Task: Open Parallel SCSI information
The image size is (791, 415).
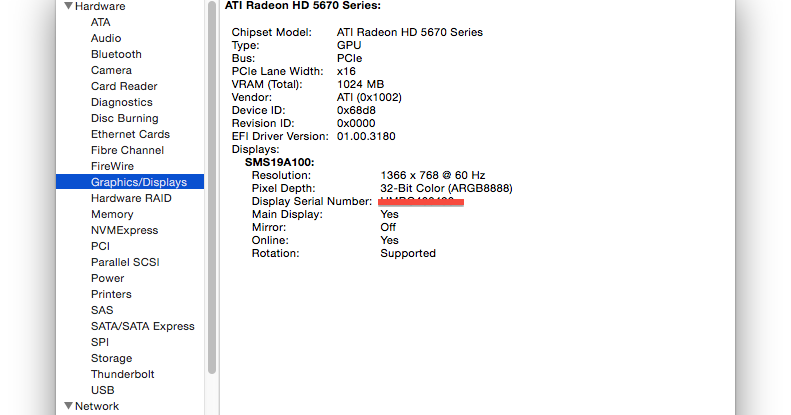Action: [125, 262]
